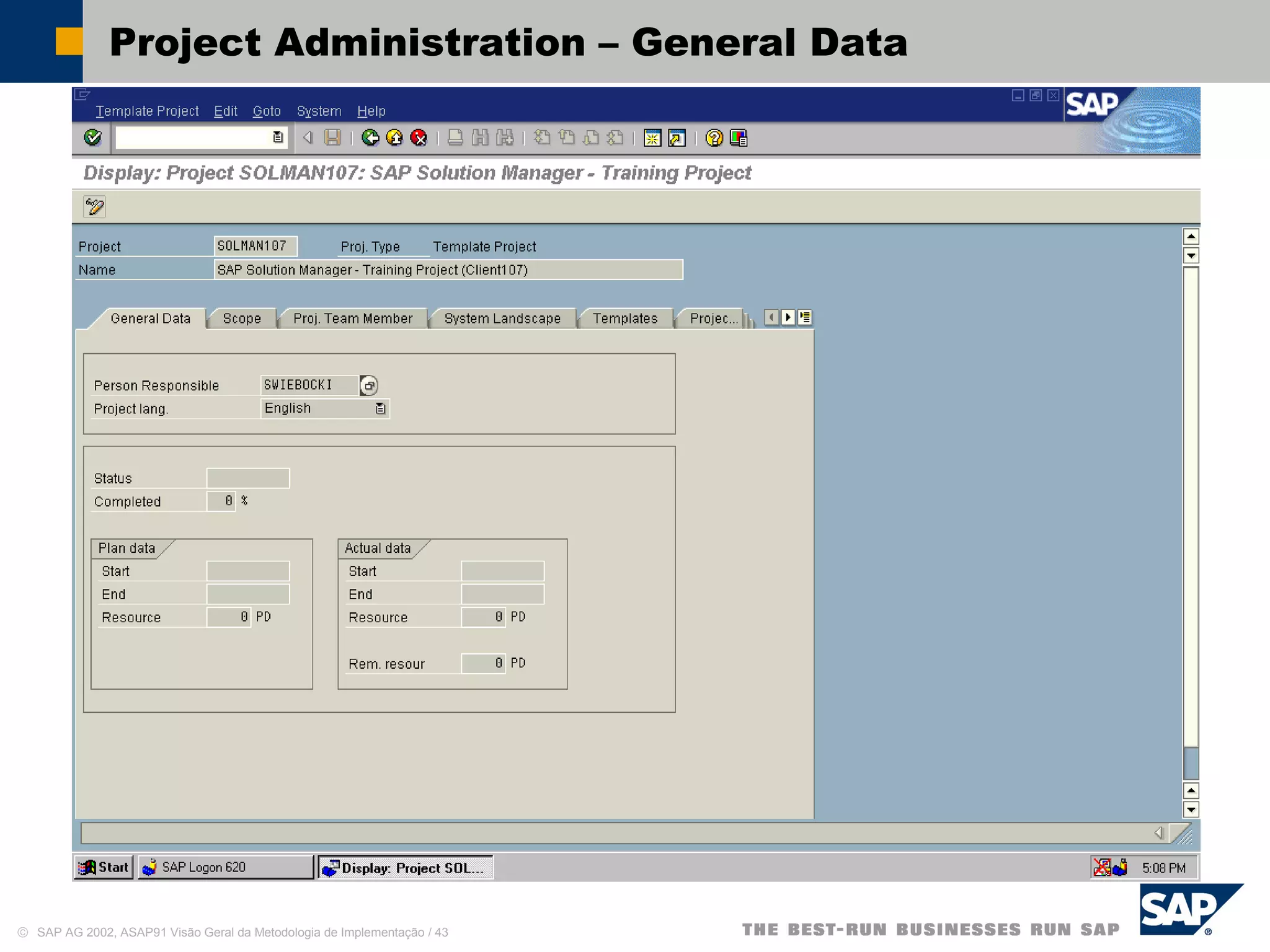Switch to the Templates tab
This screenshot has width=1270, height=952.
[x=625, y=319]
